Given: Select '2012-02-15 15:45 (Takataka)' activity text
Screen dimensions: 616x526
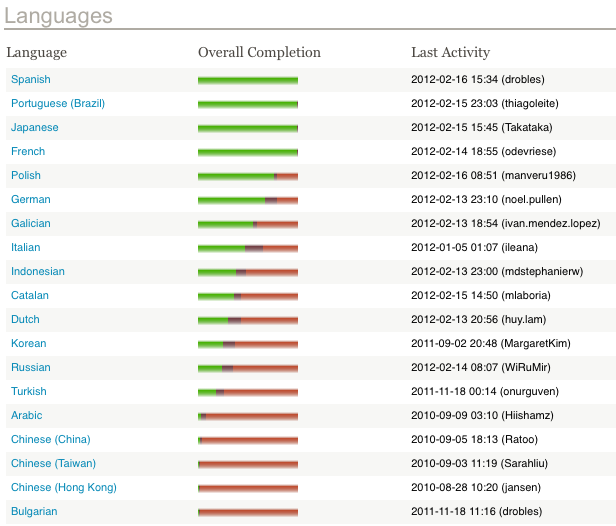Looking at the screenshot, I should tap(482, 127).
